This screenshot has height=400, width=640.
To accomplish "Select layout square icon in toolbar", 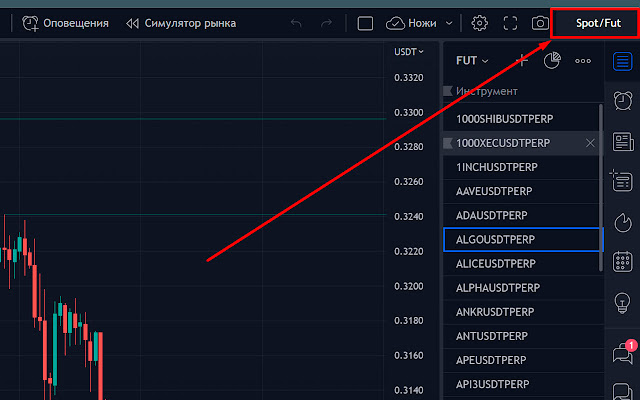I will pyautogui.click(x=365, y=23).
